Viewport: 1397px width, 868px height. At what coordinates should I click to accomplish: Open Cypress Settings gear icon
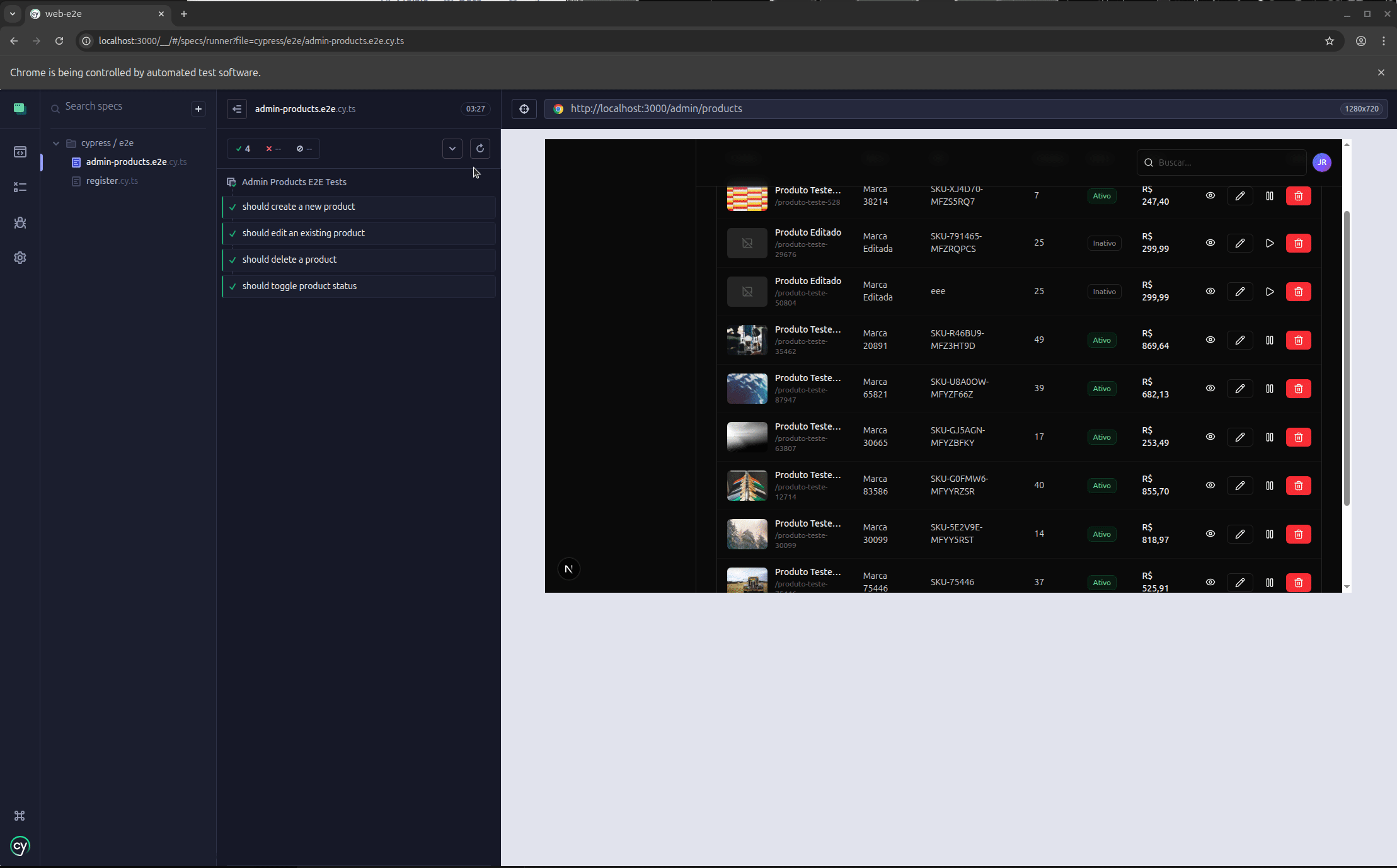coord(20,258)
